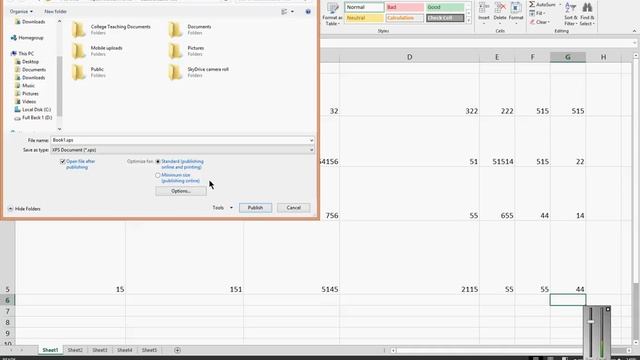Viewport: 640px width, 360px height.
Task: Click the dialog Help icon
Action: click(308, 11)
